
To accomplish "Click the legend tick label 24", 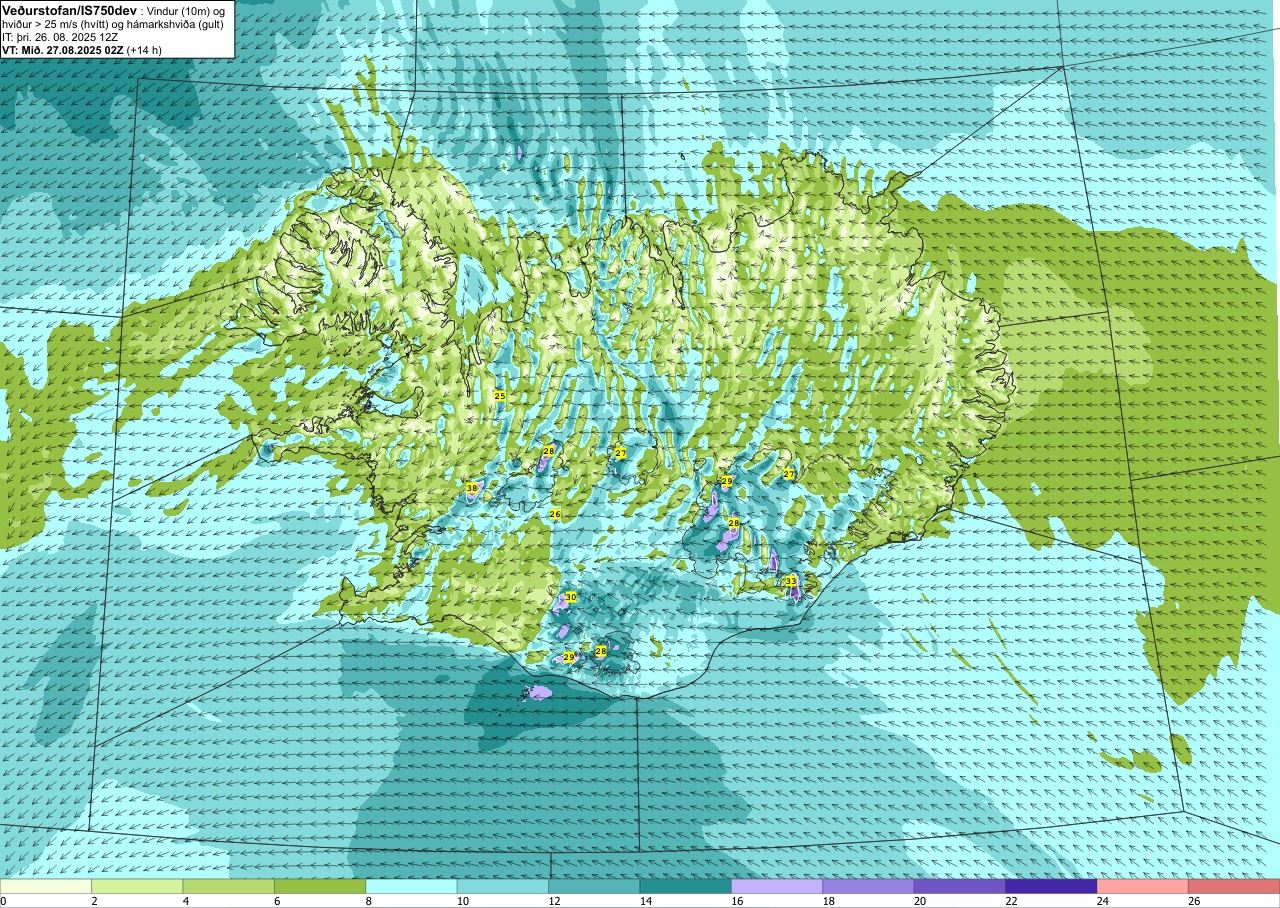I will 1103,901.
